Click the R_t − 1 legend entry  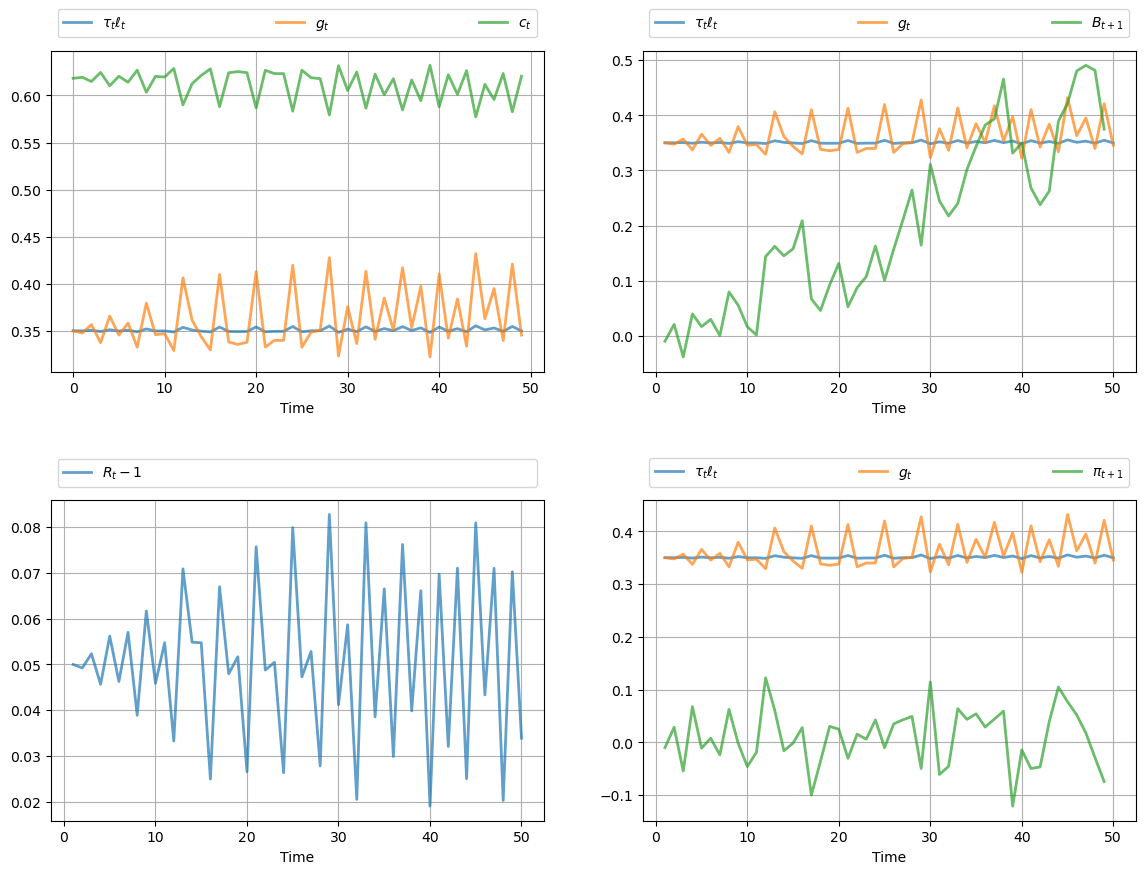pos(121,472)
